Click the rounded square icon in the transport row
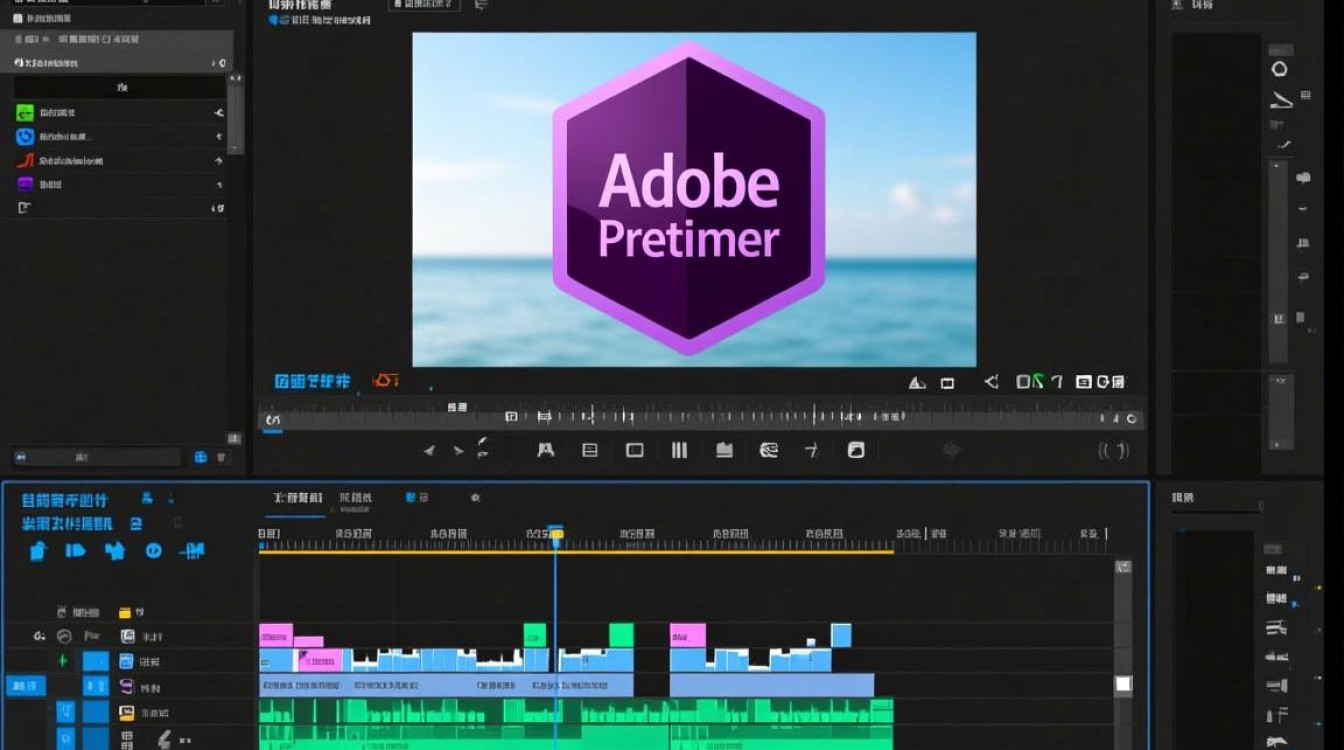The image size is (1344, 750). 856,450
